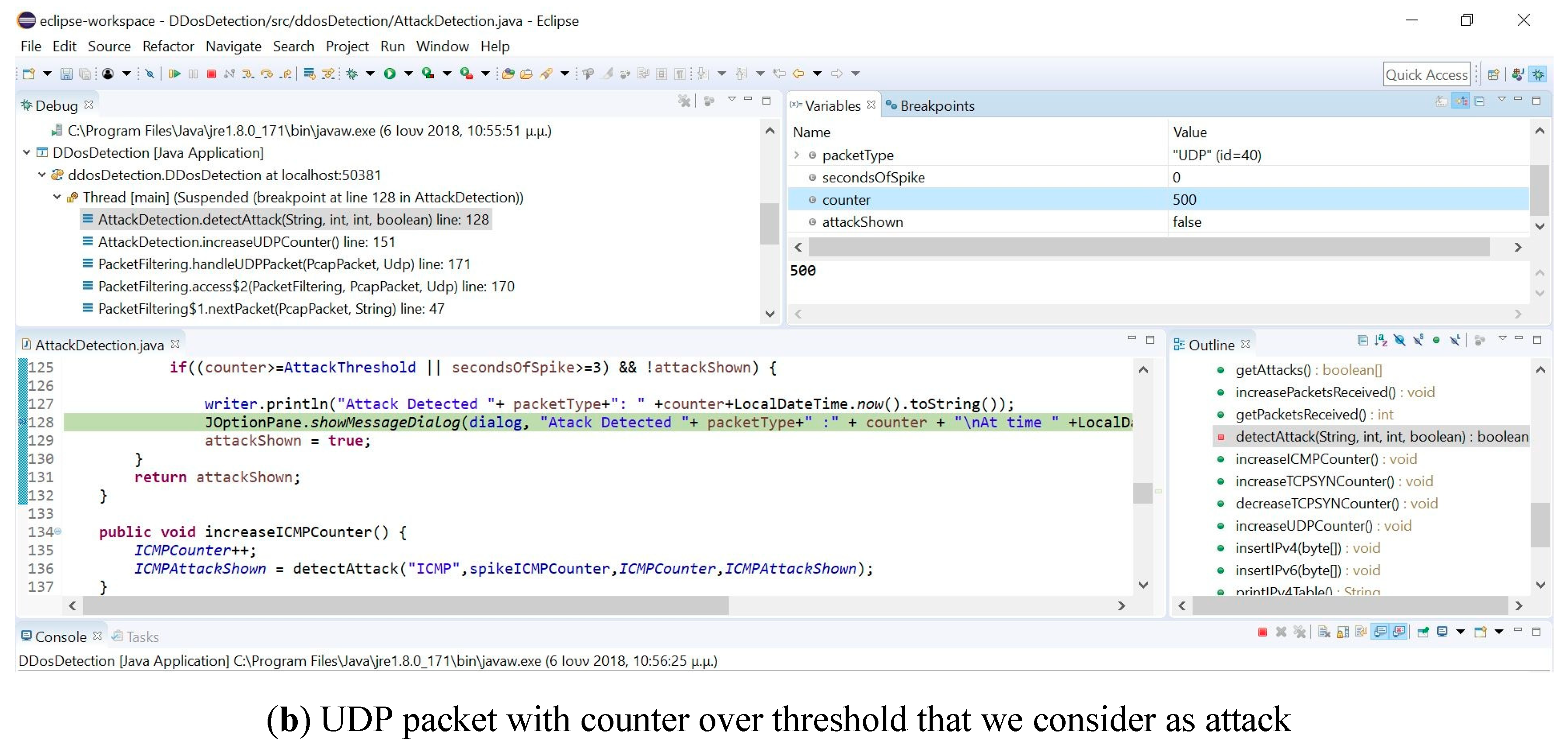Toggle alphabetical Sort in Outline view
Viewport: 1568px width, 749px height.
click(1381, 340)
